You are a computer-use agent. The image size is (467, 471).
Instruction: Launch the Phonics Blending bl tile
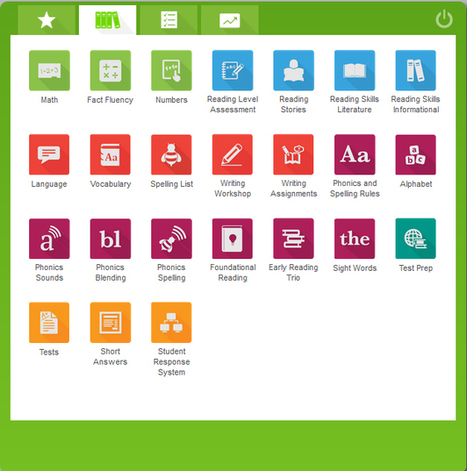click(110, 239)
